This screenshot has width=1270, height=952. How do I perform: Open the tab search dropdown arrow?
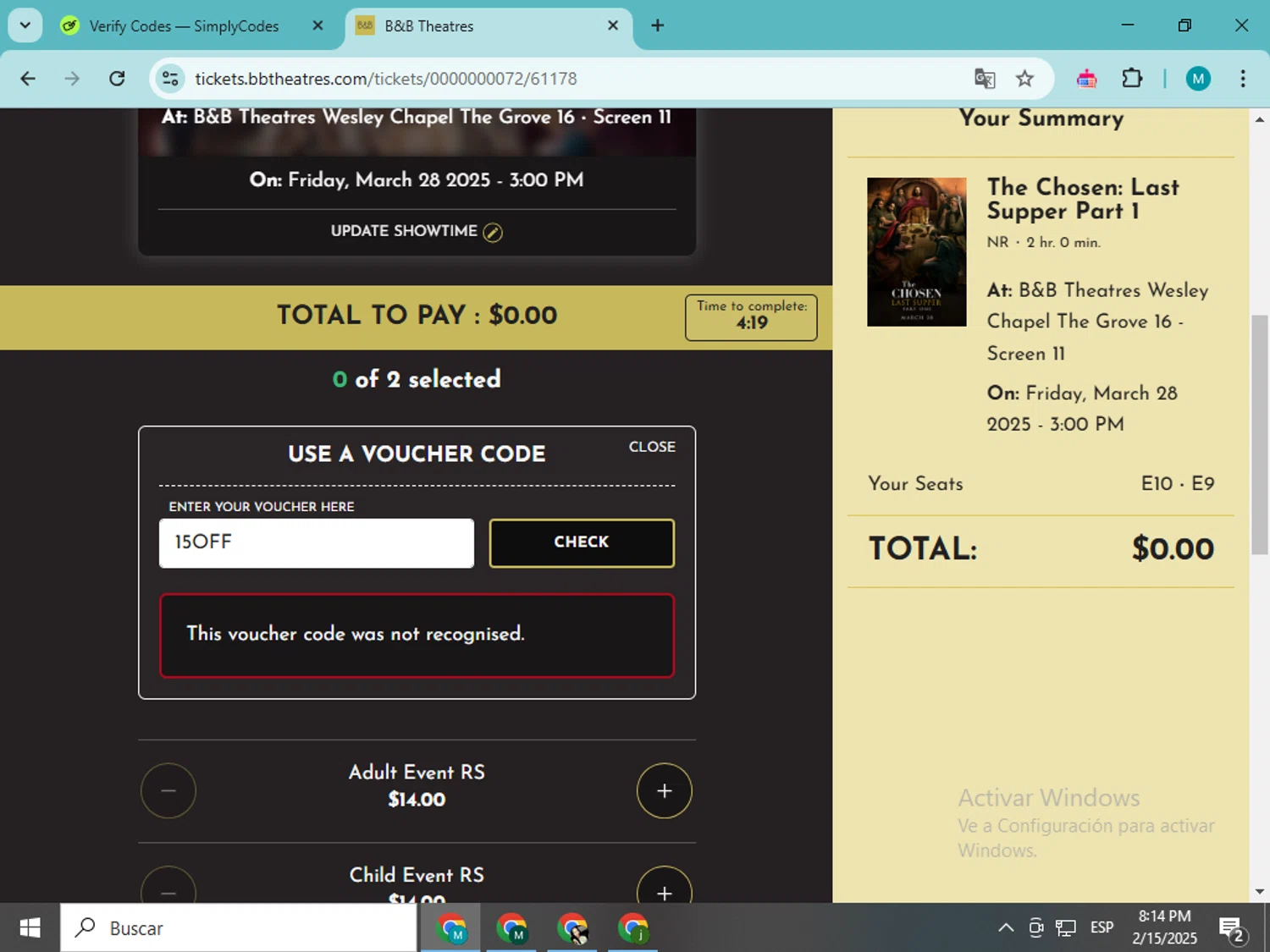(x=25, y=25)
